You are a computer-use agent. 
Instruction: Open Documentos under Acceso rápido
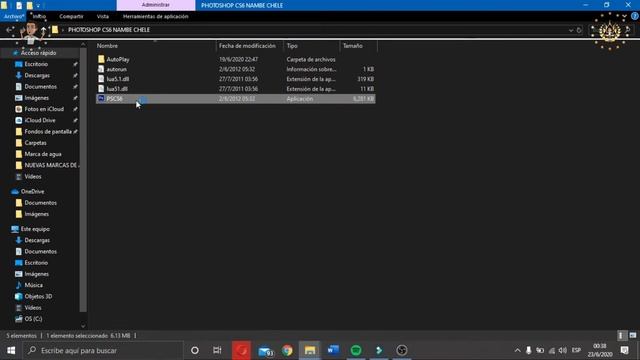tap(41, 87)
